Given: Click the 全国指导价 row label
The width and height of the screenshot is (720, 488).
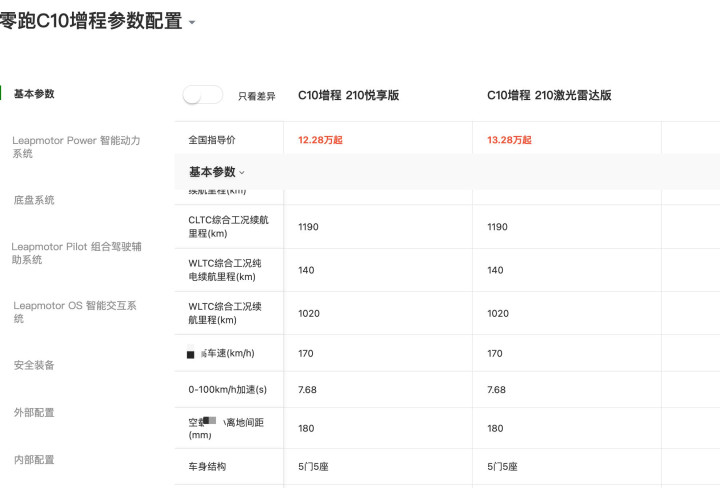Looking at the screenshot, I should click(x=212, y=140).
